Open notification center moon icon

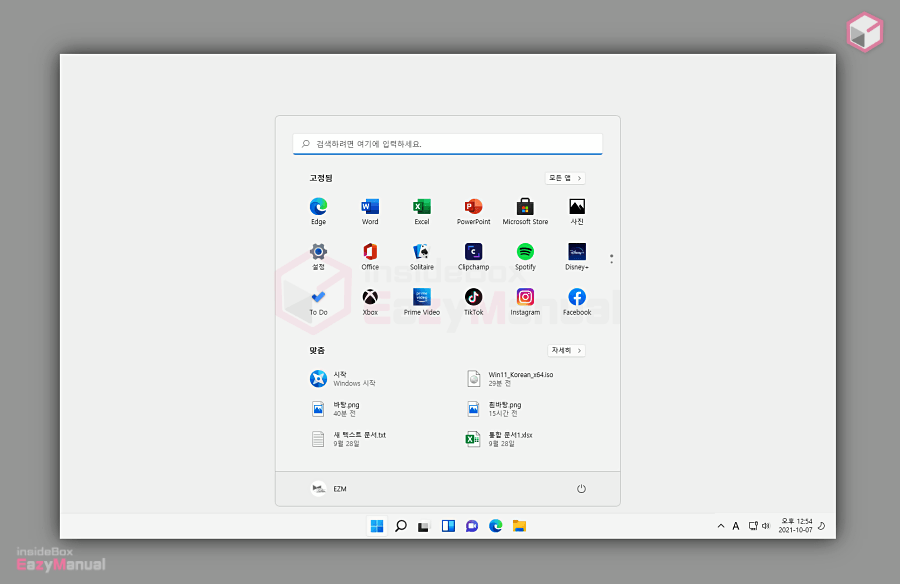822,526
